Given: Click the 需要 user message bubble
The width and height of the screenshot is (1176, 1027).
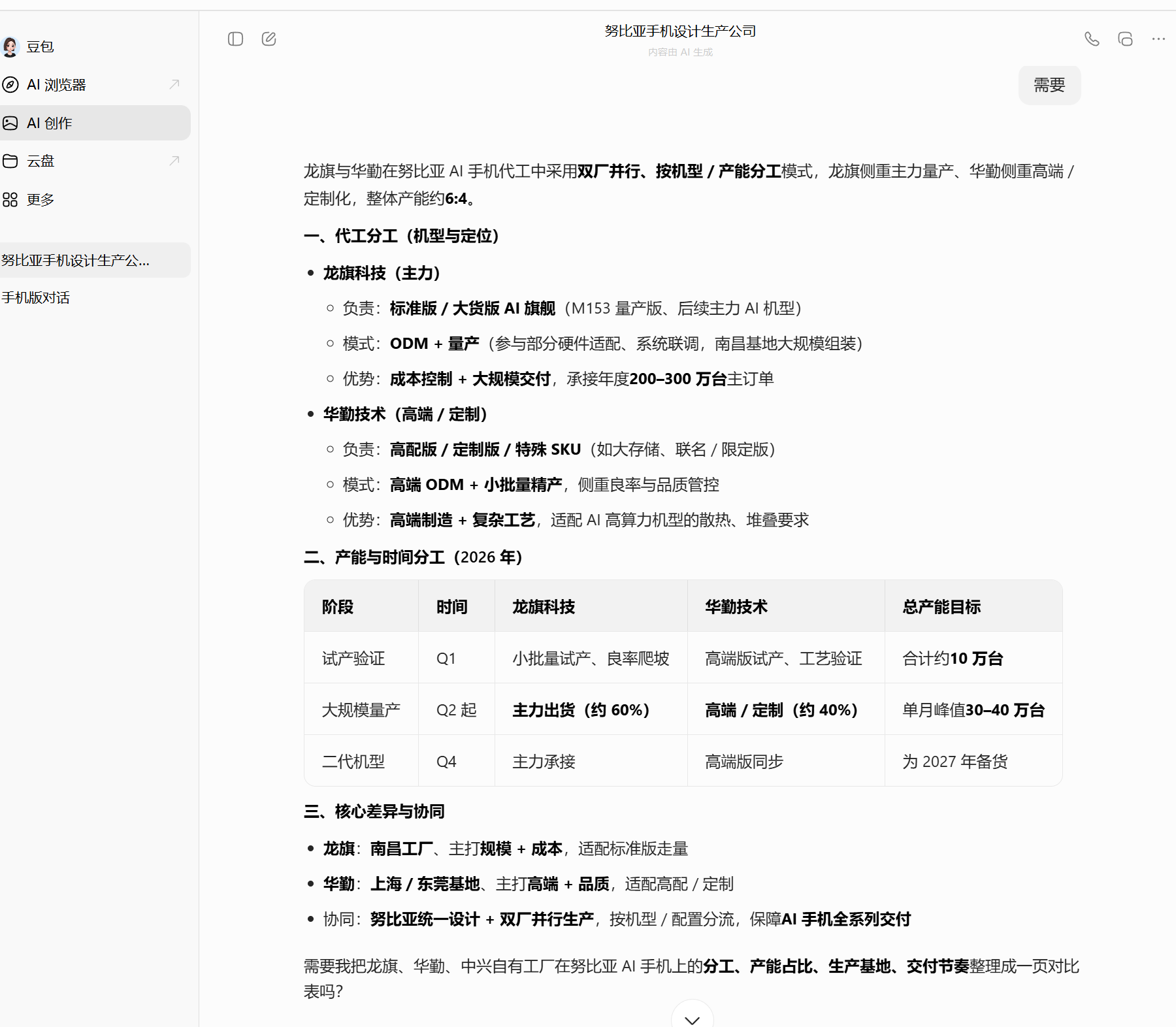Looking at the screenshot, I should coord(1049,85).
